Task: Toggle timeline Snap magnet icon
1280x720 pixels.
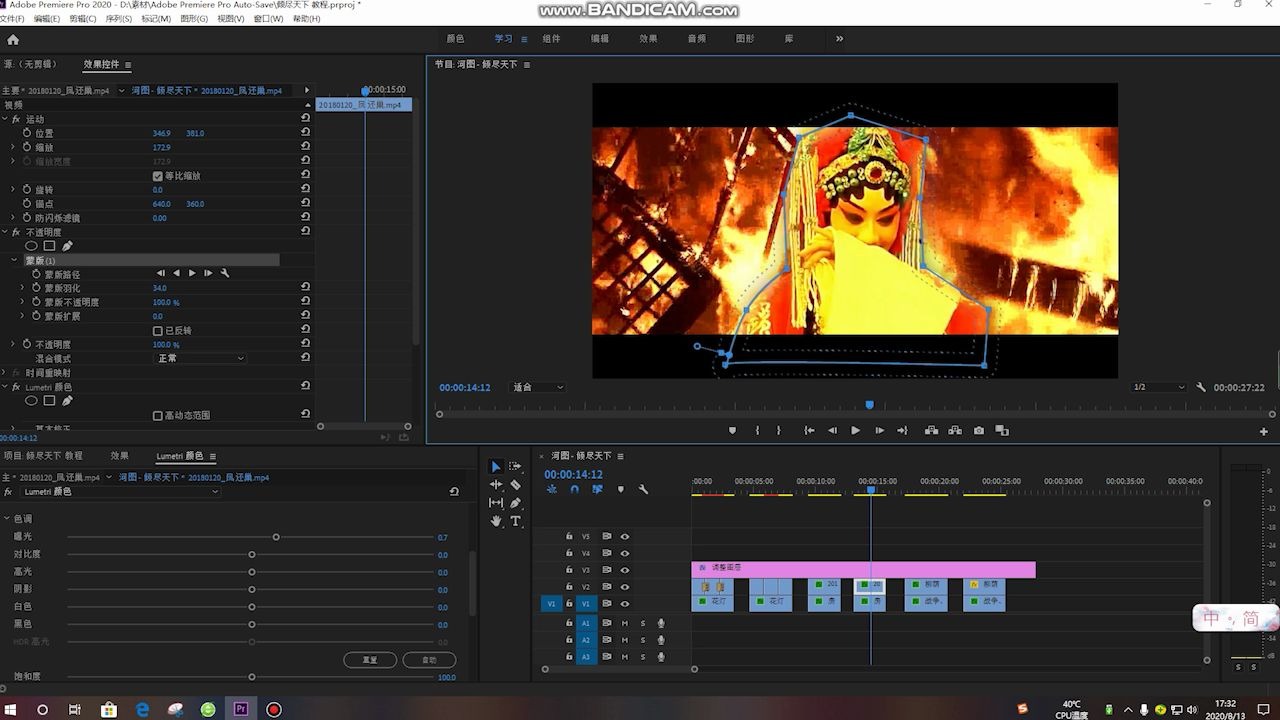Action: tap(574, 489)
